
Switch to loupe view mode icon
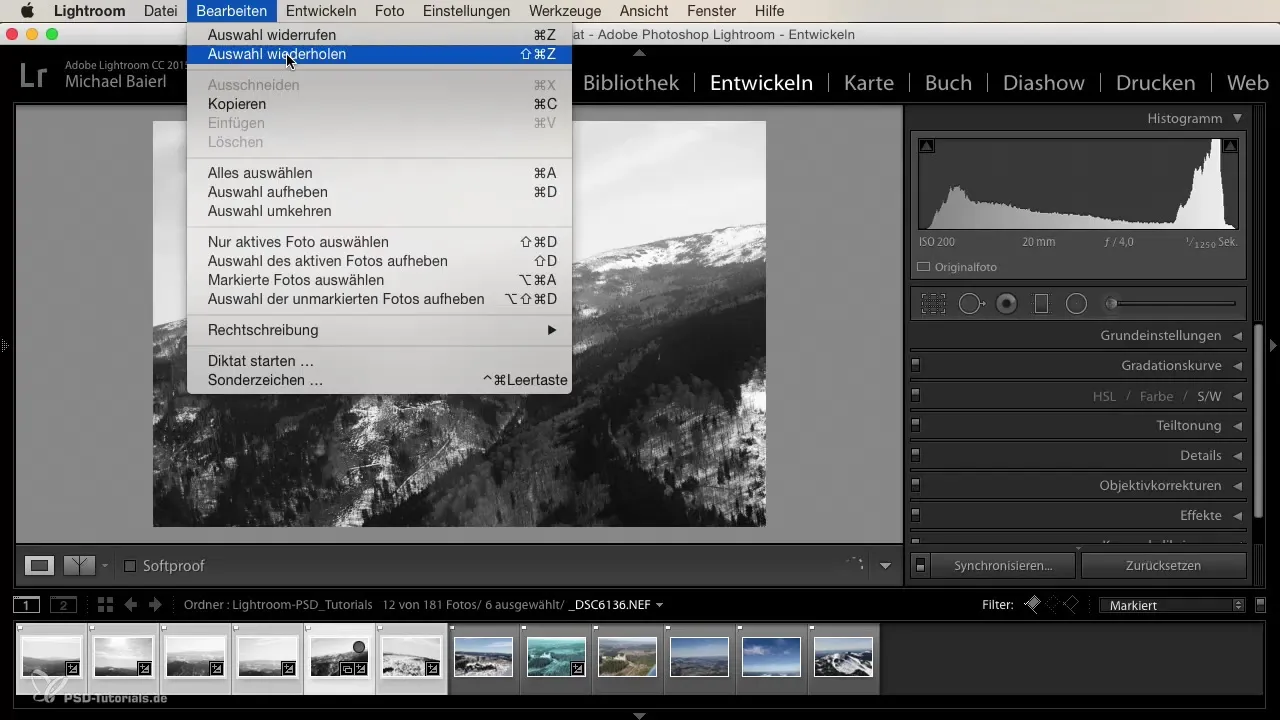[39, 566]
